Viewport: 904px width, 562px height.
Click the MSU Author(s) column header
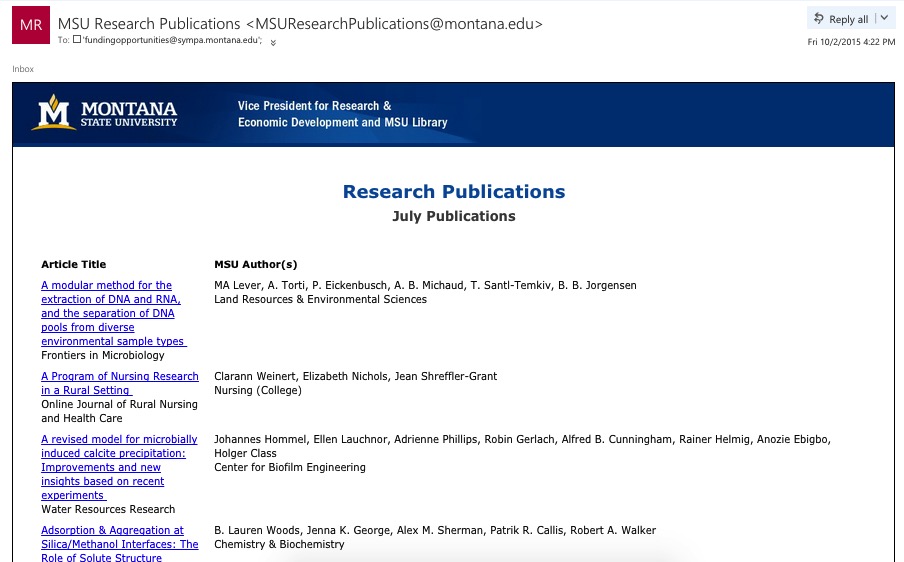pos(255,265)
